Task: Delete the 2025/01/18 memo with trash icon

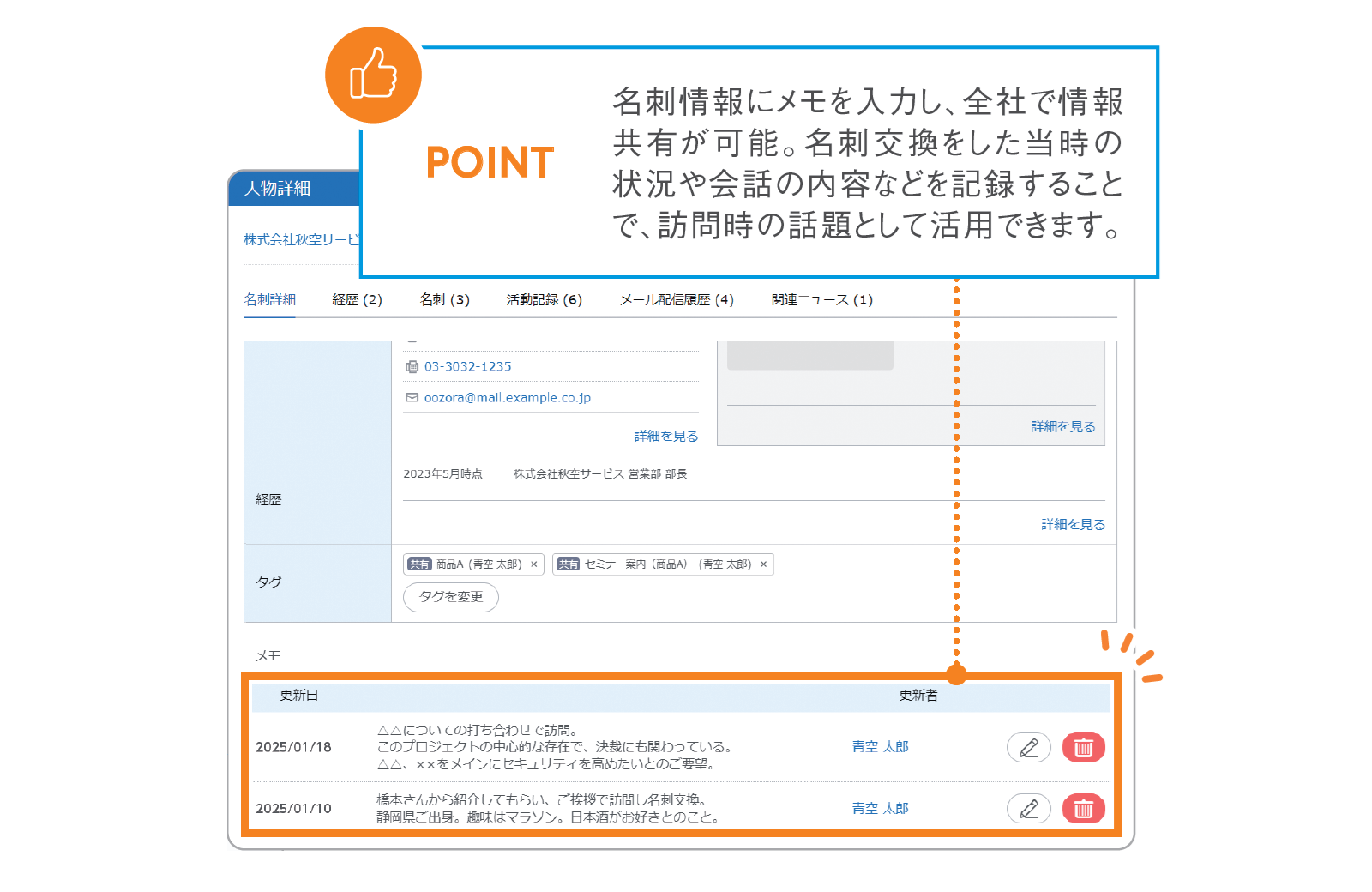Action: point(1083,747)
